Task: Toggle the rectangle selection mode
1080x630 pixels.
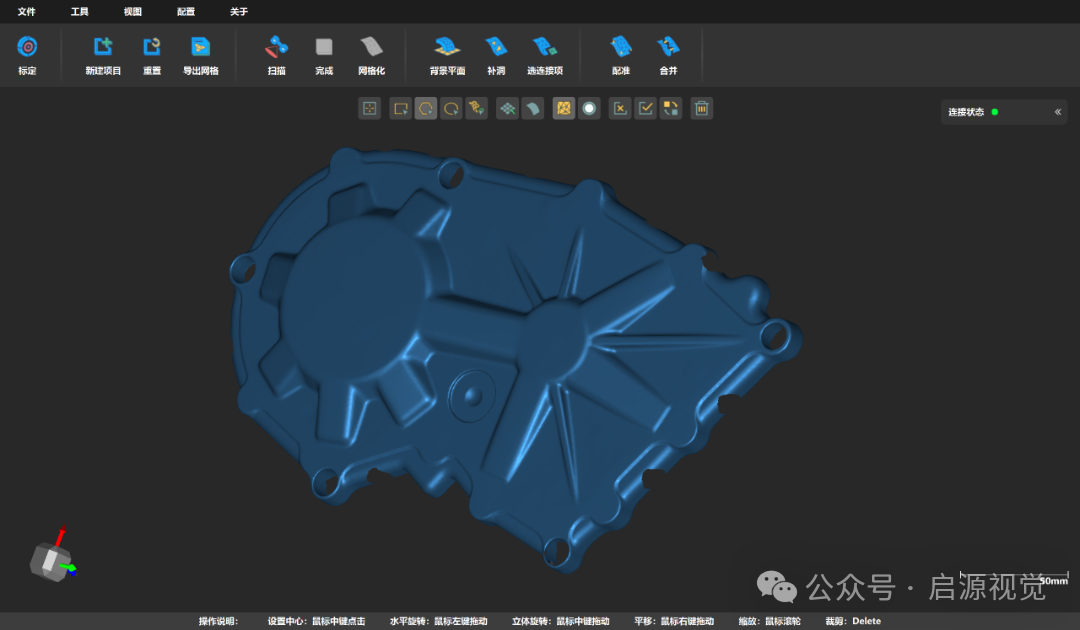Action: (400, 108)
